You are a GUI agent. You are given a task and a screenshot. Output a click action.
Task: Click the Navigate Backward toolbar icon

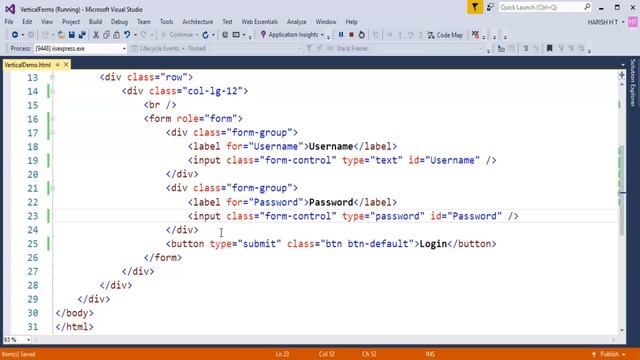tap(15, 35)
